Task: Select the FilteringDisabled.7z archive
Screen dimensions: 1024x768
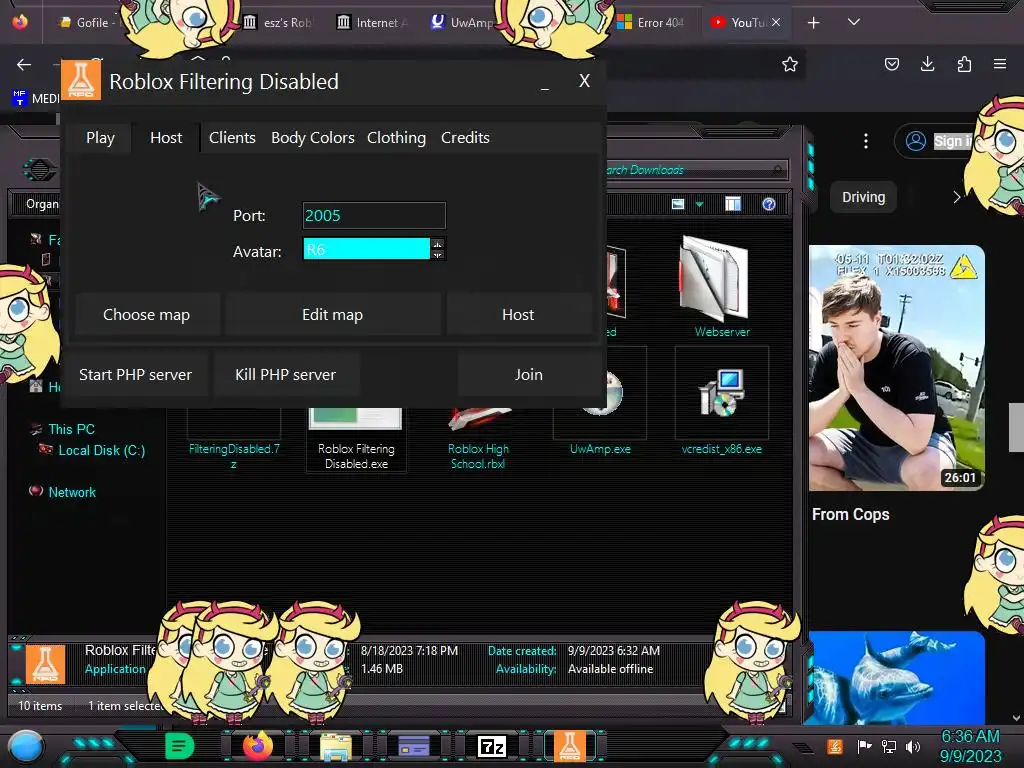Action: click(234, 439)
